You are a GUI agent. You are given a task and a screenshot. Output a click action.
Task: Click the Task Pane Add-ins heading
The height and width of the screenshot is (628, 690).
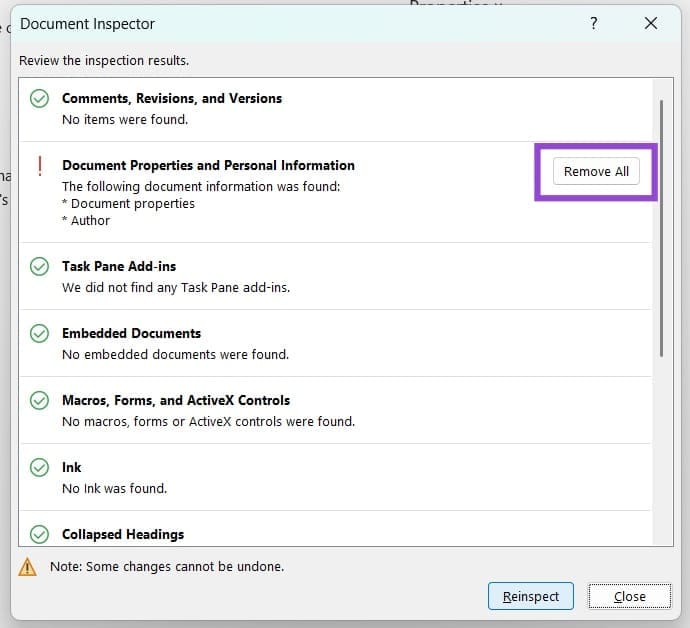point(119,266)
